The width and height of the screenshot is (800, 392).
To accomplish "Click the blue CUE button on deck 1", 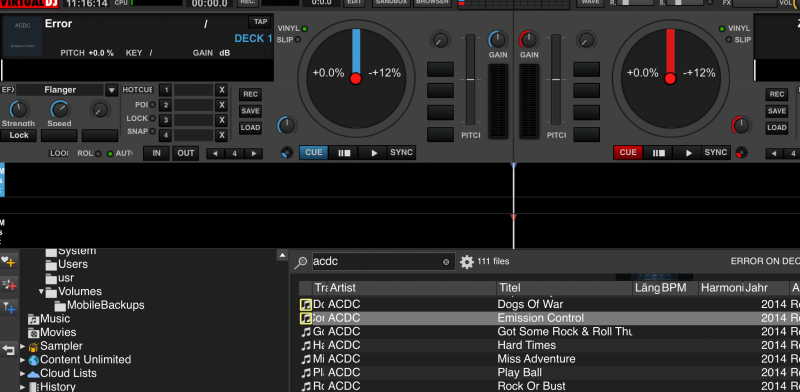I will 314,153.
